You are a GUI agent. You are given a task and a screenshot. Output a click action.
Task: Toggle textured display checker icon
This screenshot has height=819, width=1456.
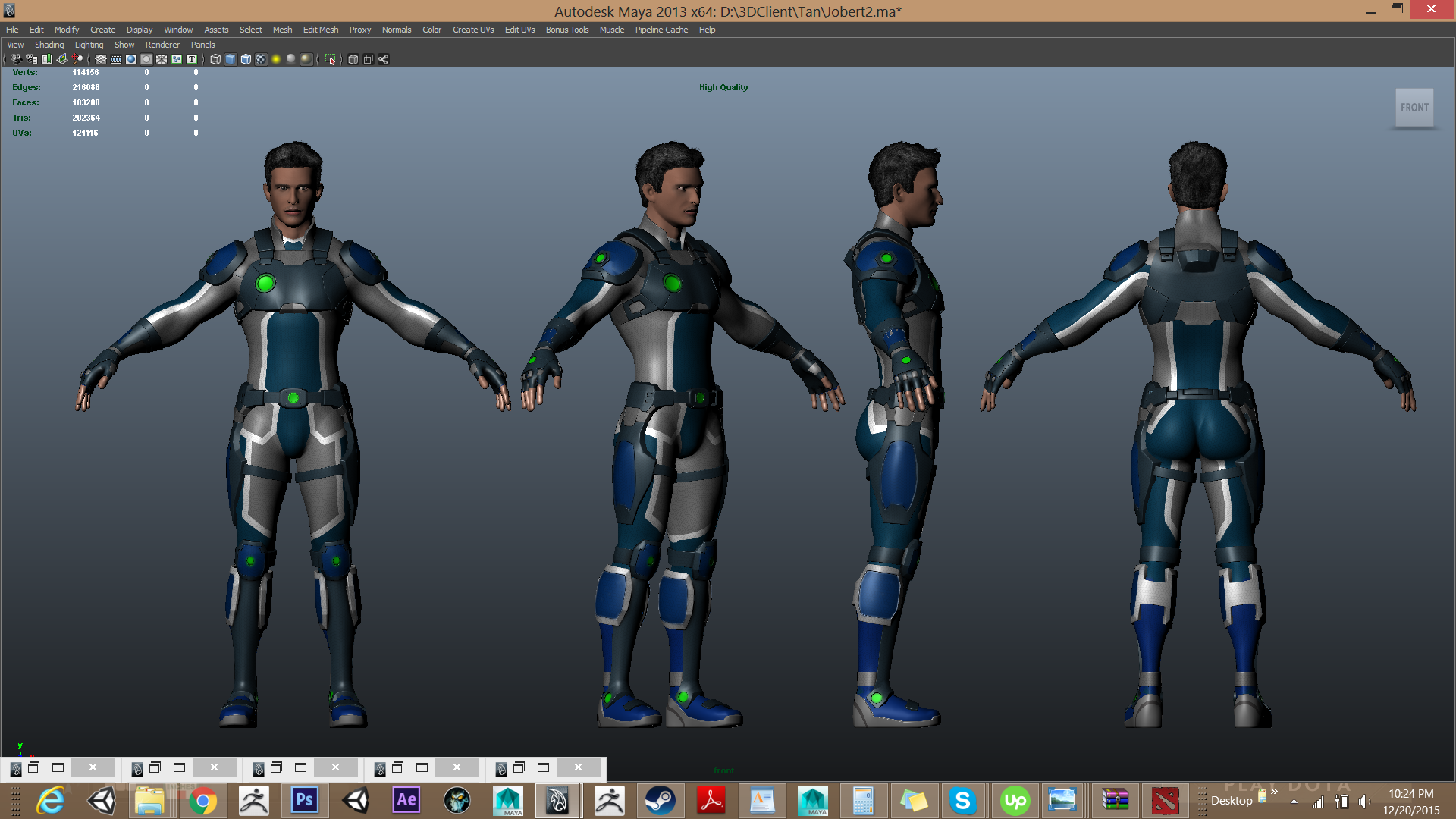click(x=261, y=59)
